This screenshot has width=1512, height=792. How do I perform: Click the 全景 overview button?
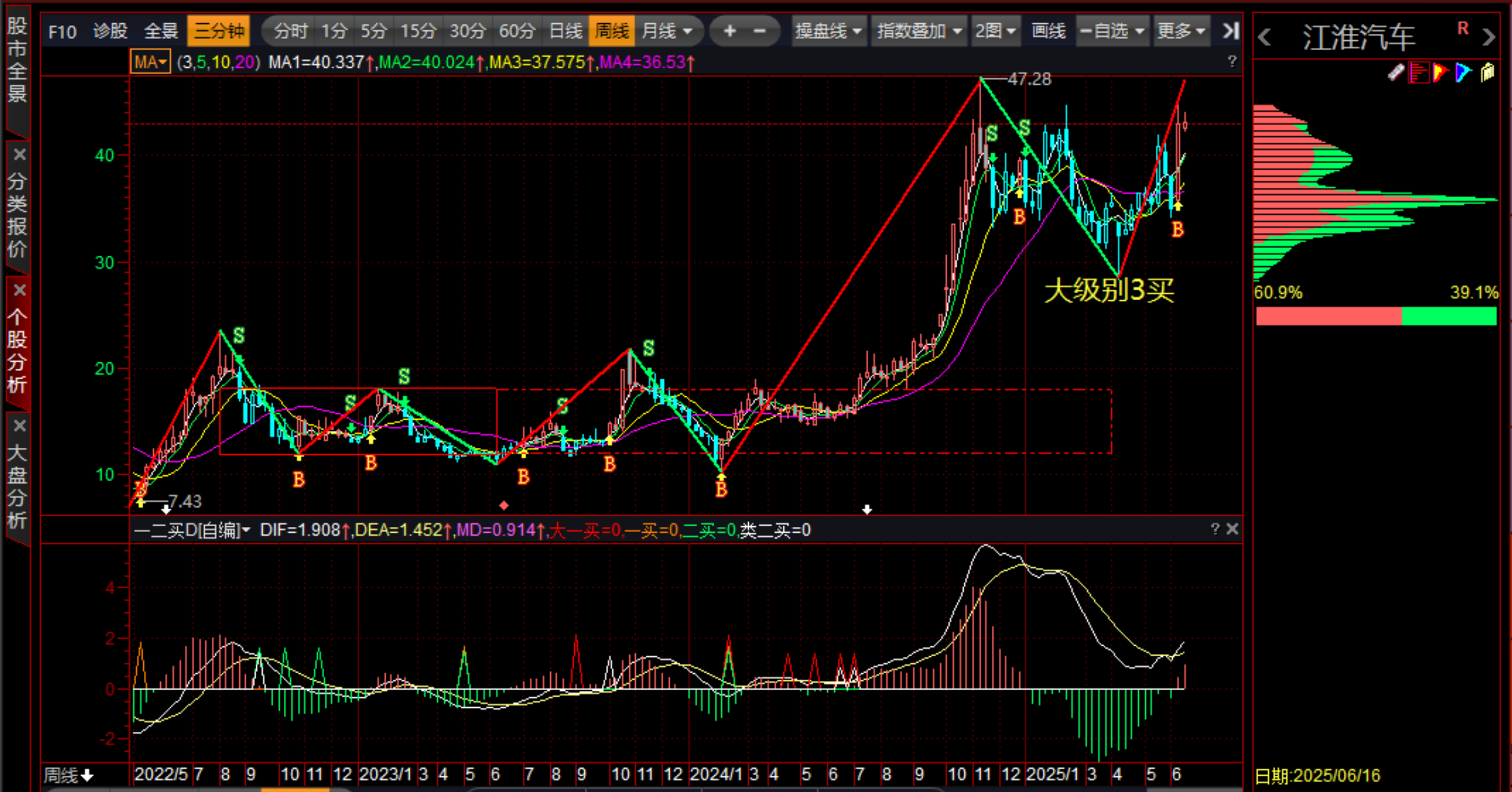point(161,31)
